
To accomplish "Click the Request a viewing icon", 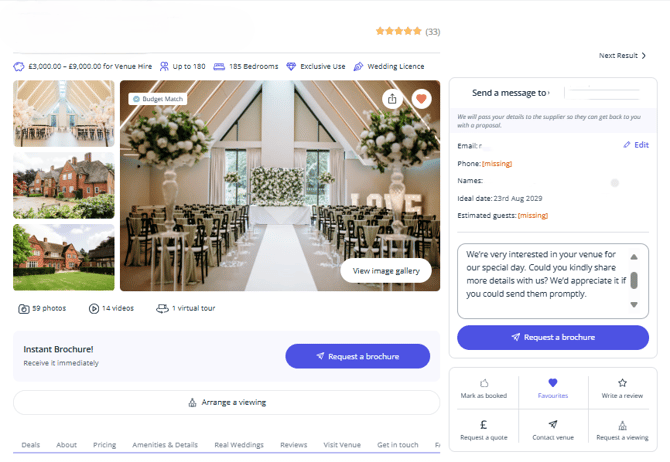I will pyautogui.click(x=622, y=424).
